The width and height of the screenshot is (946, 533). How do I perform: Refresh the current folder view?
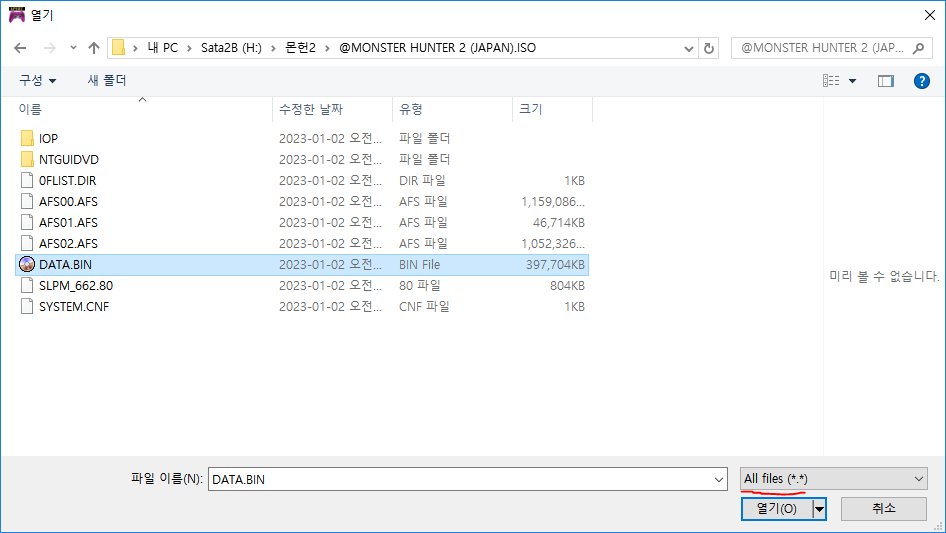click(710, 48)
